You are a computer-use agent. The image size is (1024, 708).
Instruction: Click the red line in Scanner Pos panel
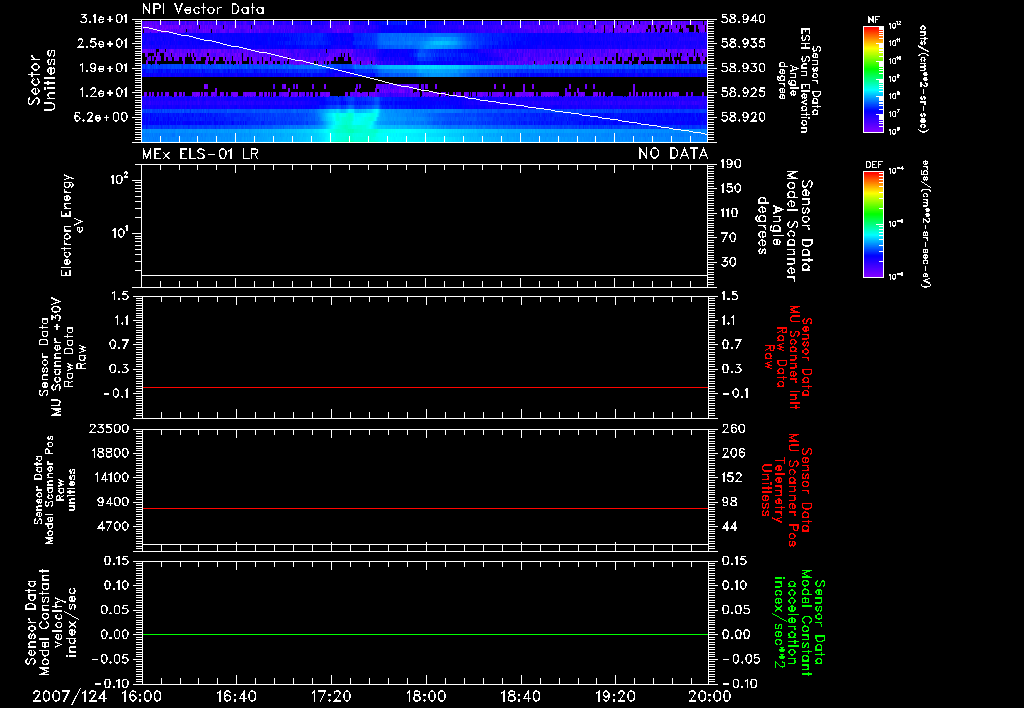point(425,508)
